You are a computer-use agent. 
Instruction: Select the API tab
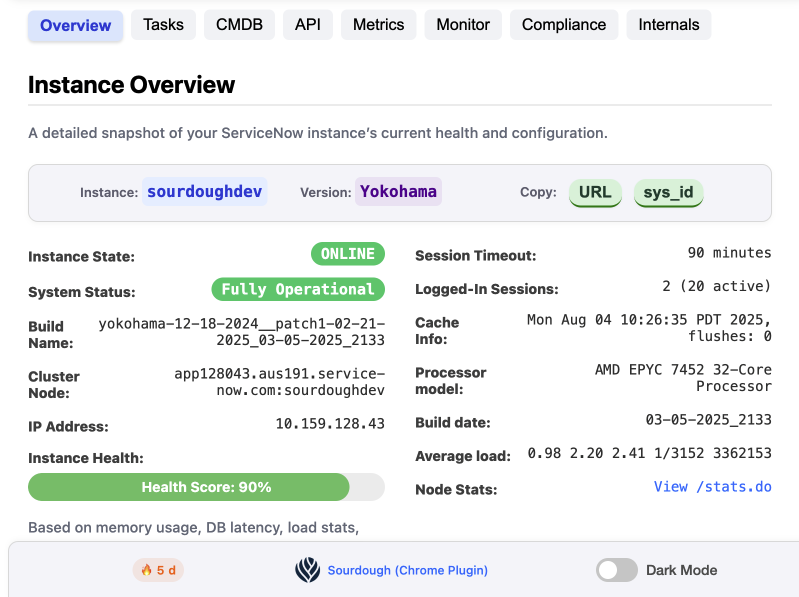point(308,25)
